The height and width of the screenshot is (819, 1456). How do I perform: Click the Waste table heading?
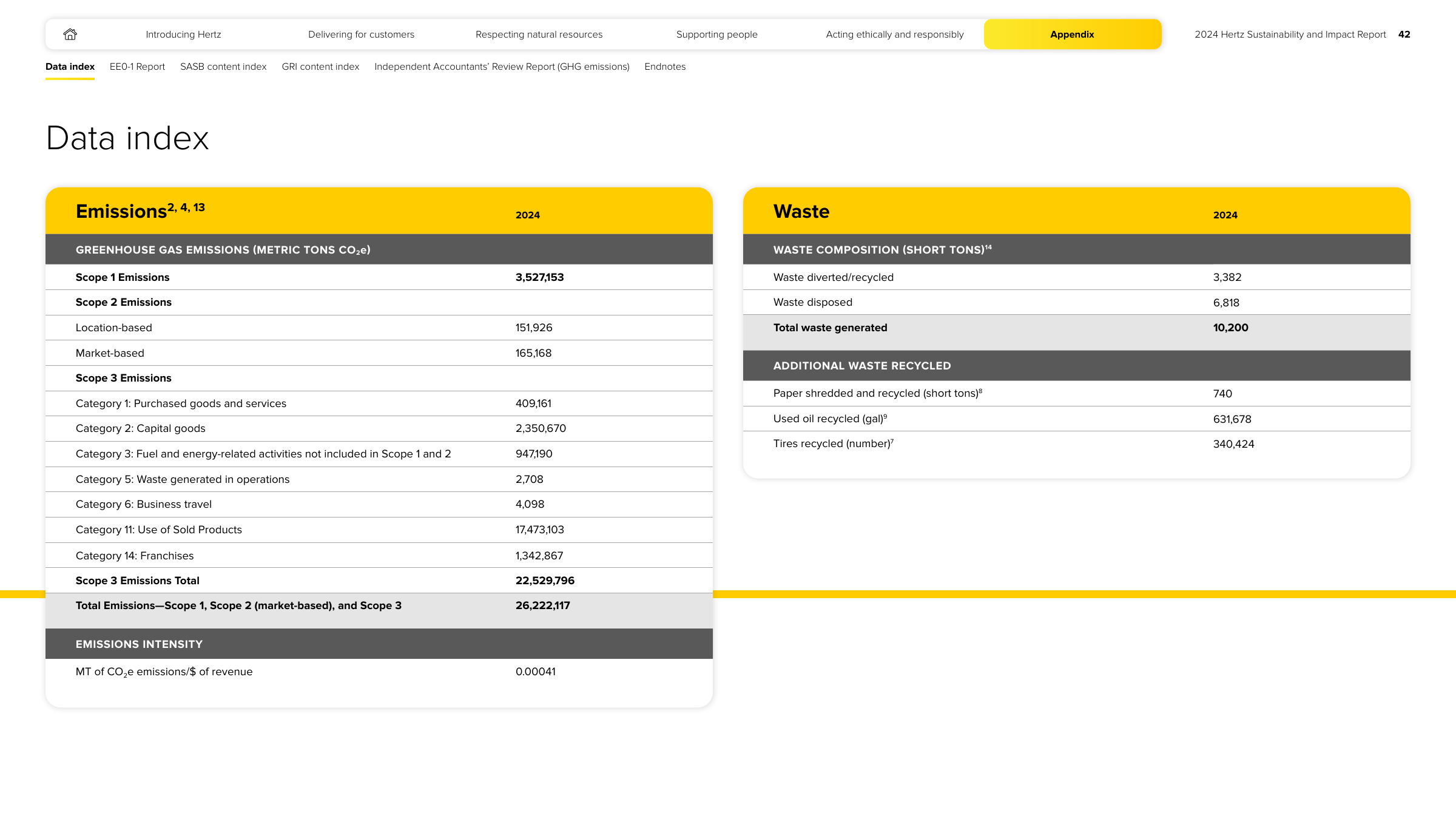click(x=801, y=211)
